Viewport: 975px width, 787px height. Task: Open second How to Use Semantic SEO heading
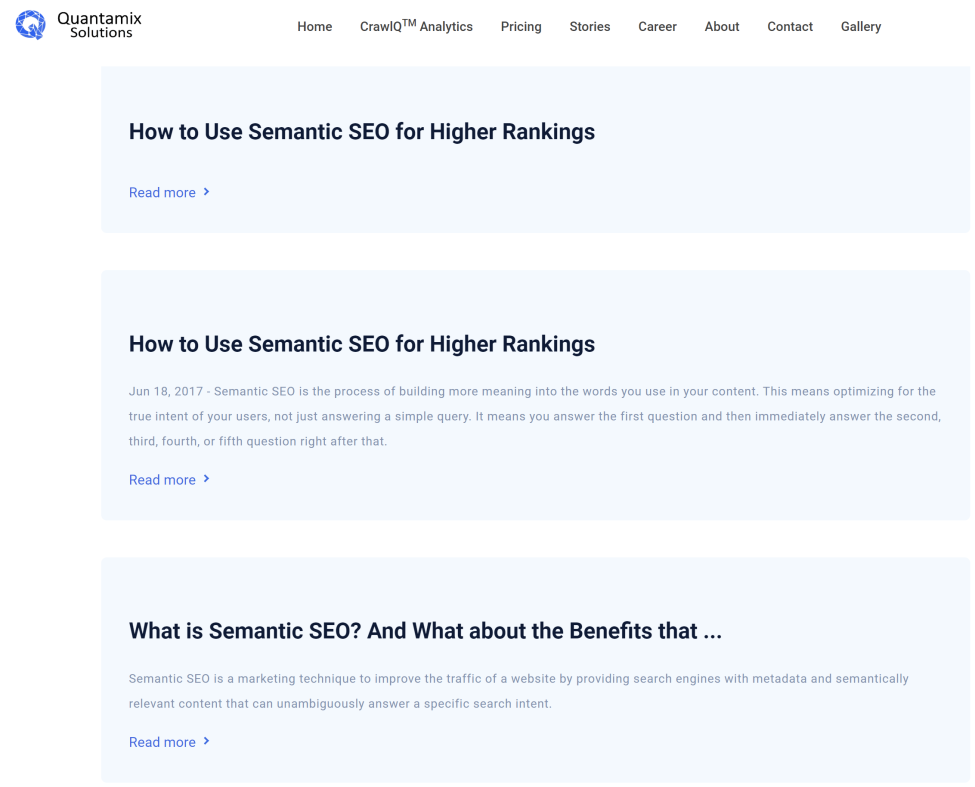pyautogui.click(x=361, y=344)
